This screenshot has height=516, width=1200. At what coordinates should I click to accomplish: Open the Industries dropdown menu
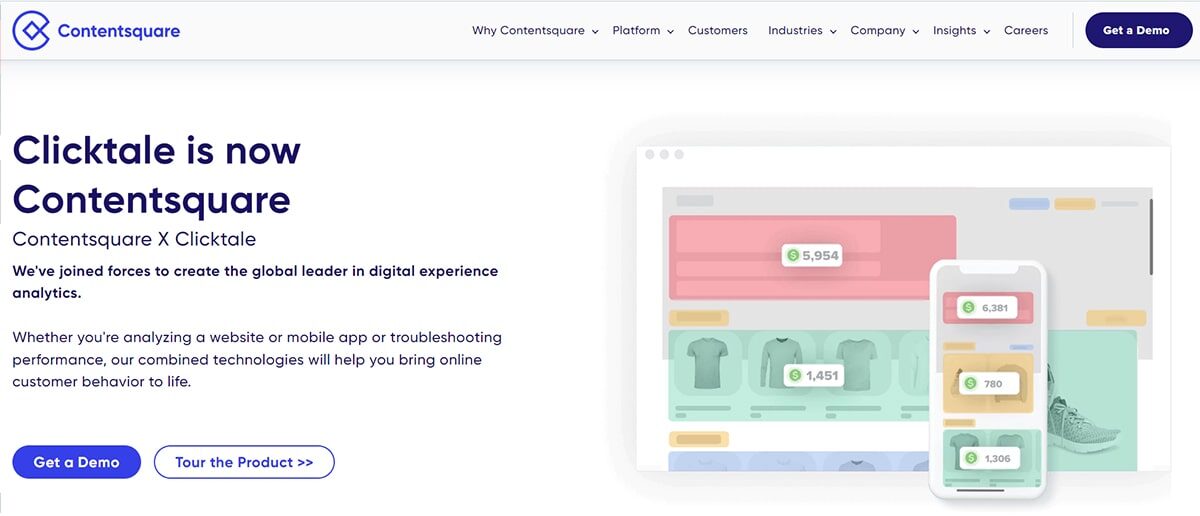(802, 31)
